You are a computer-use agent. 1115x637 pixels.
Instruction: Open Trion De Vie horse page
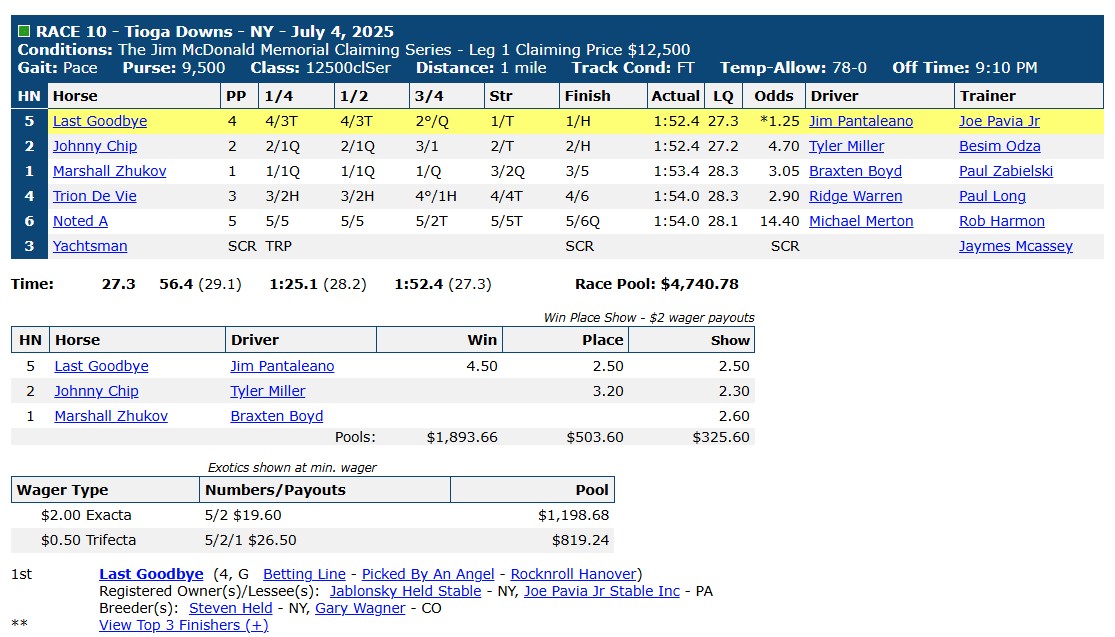[95, 196]
